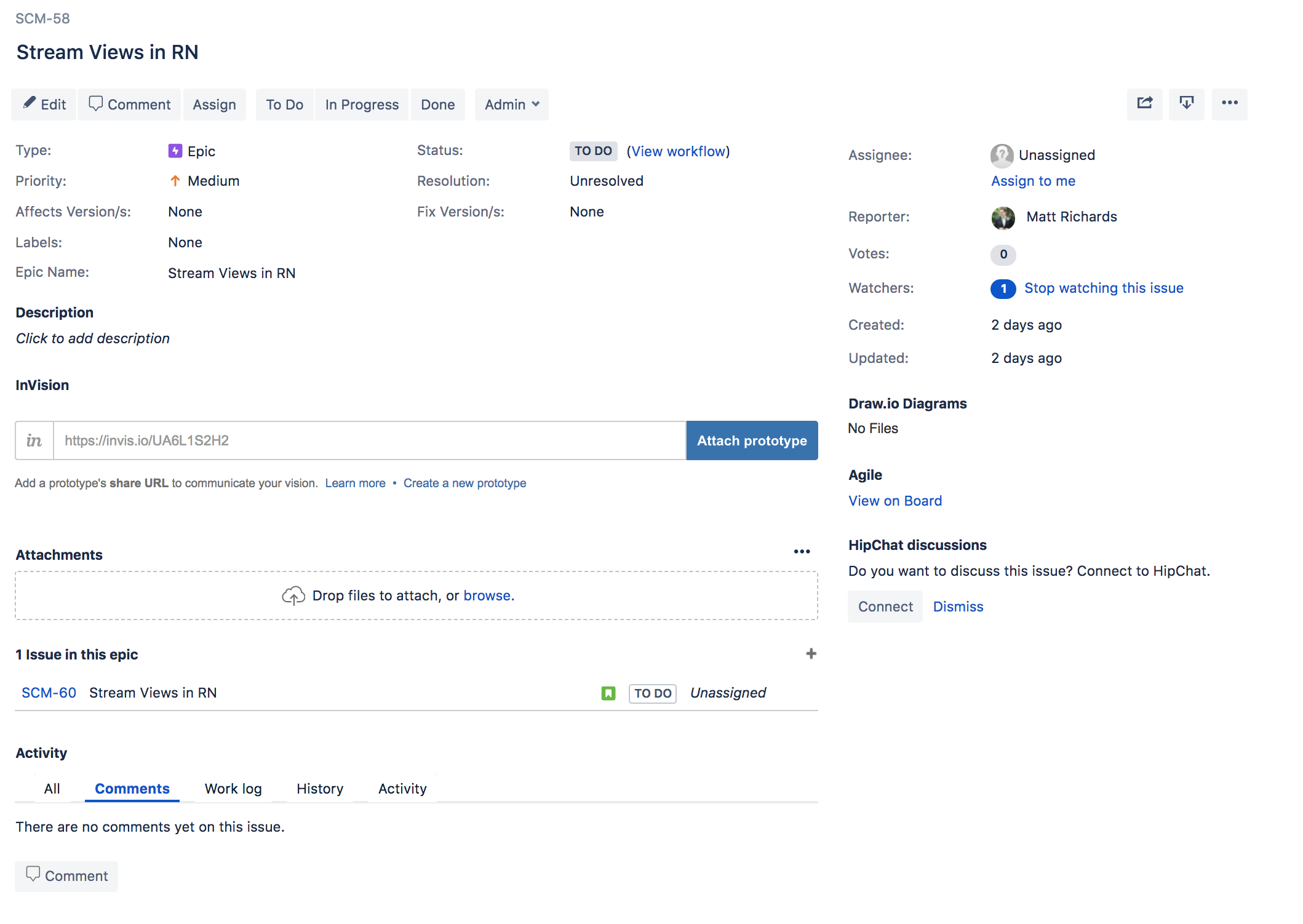Click the Epic type icon
The height and width of the screenshot is (924, 1303).
pos(175,151)
